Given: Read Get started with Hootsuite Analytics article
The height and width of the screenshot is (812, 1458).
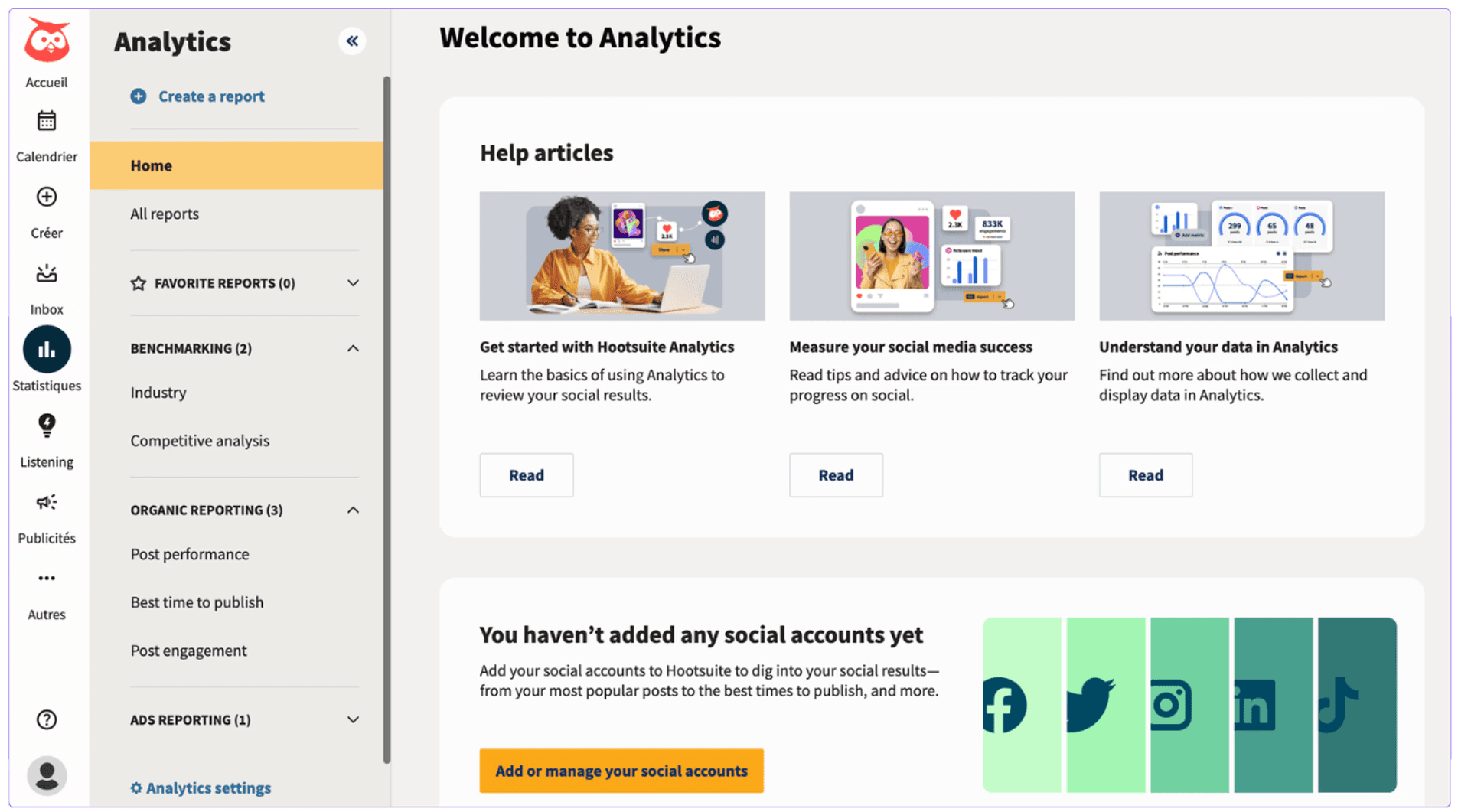Looking at the screenshot, I should coord(527,475).
